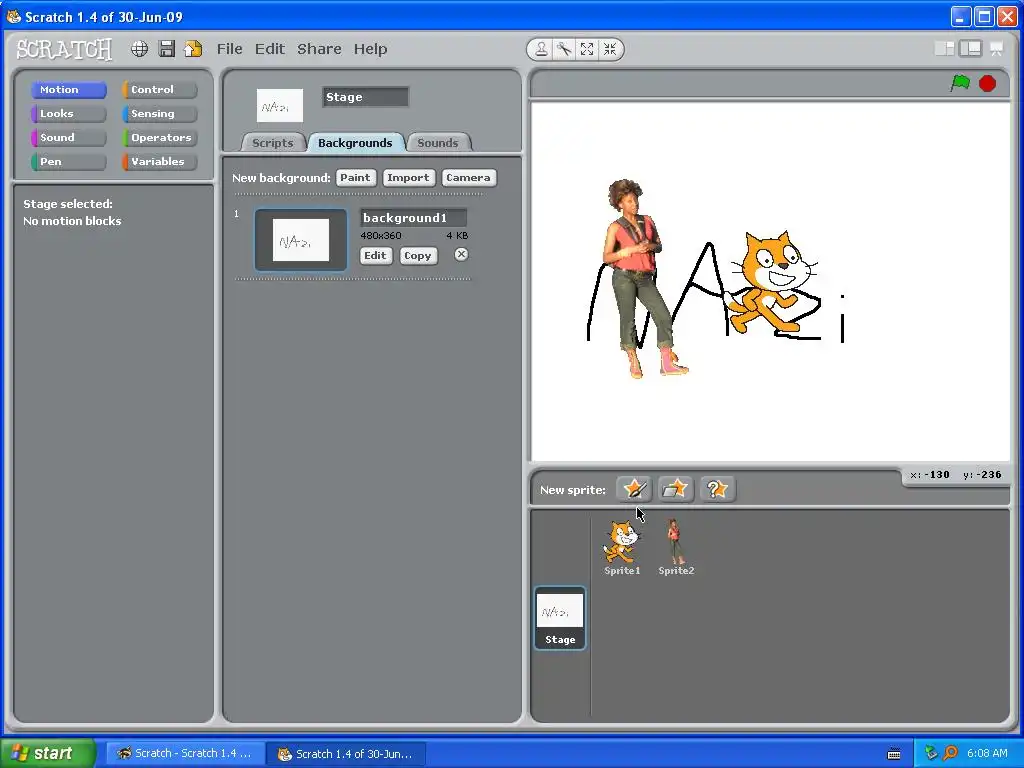Select the duplicate stamp tool
This screenshot has height=768, width=1024.
[541, 49]
